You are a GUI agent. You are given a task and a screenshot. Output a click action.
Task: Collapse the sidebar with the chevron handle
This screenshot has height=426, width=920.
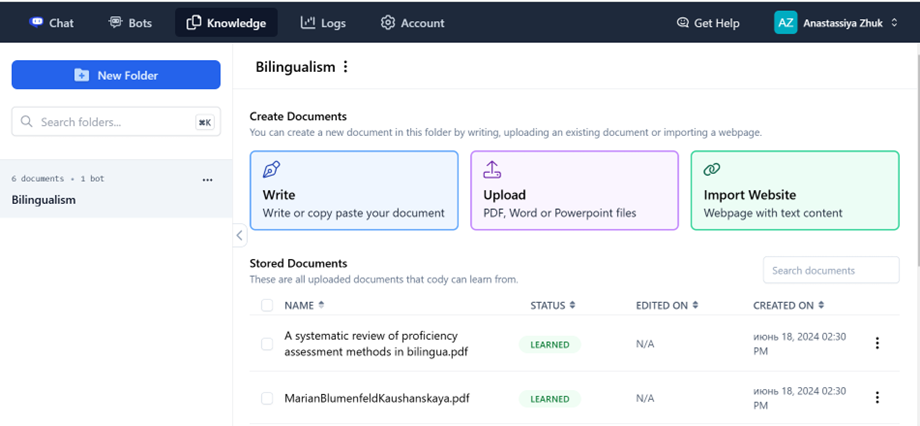click(x=239, y=235)
